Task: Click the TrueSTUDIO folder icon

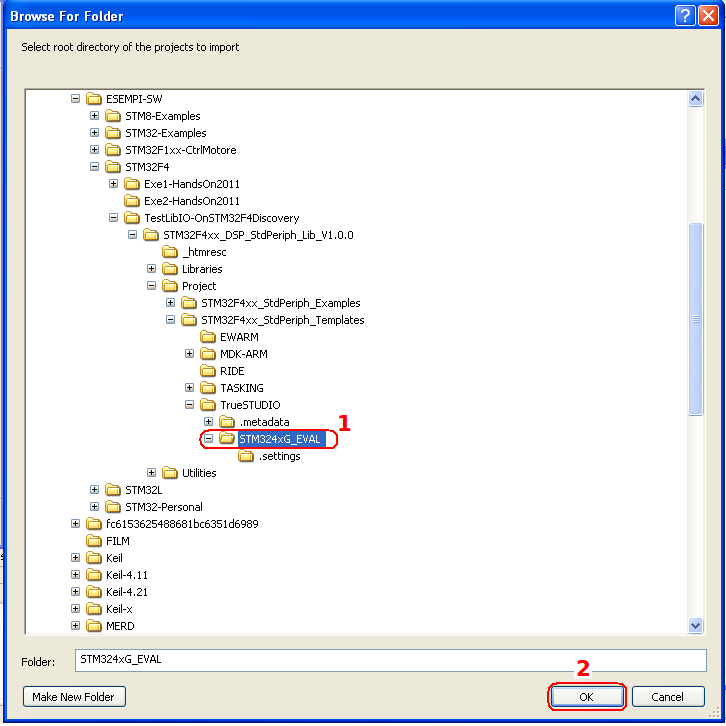Action: [208, 405]
